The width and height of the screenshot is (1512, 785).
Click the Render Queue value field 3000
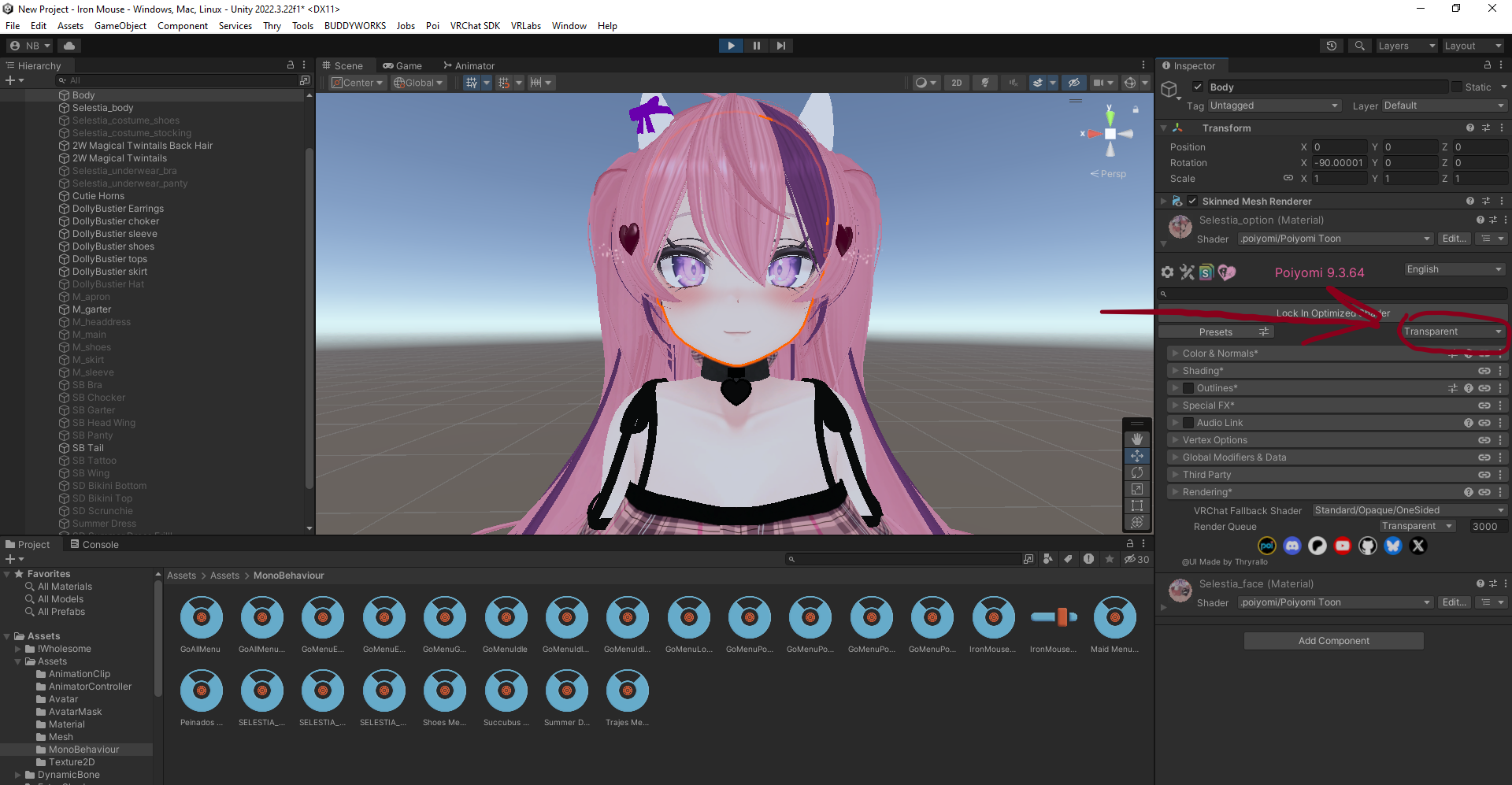1488,527
